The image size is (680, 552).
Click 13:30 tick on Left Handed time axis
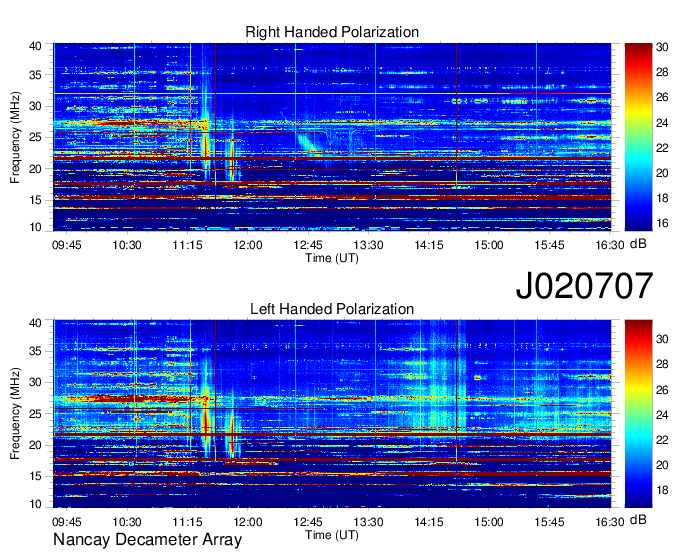coord(368,522)
